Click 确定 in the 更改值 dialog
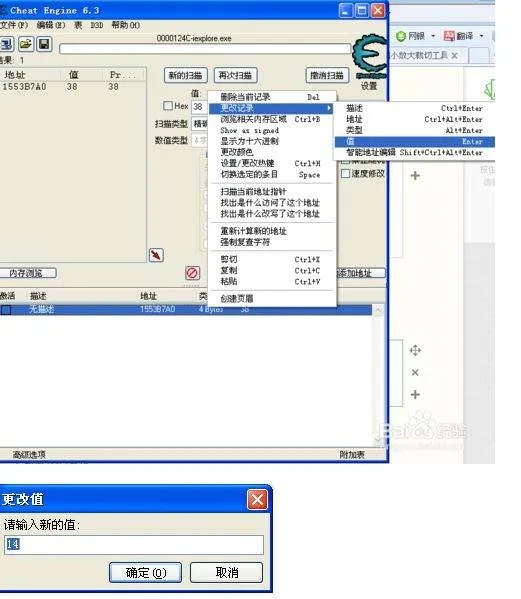This screenshot has height=599, width=521. (x=146, y=572)
